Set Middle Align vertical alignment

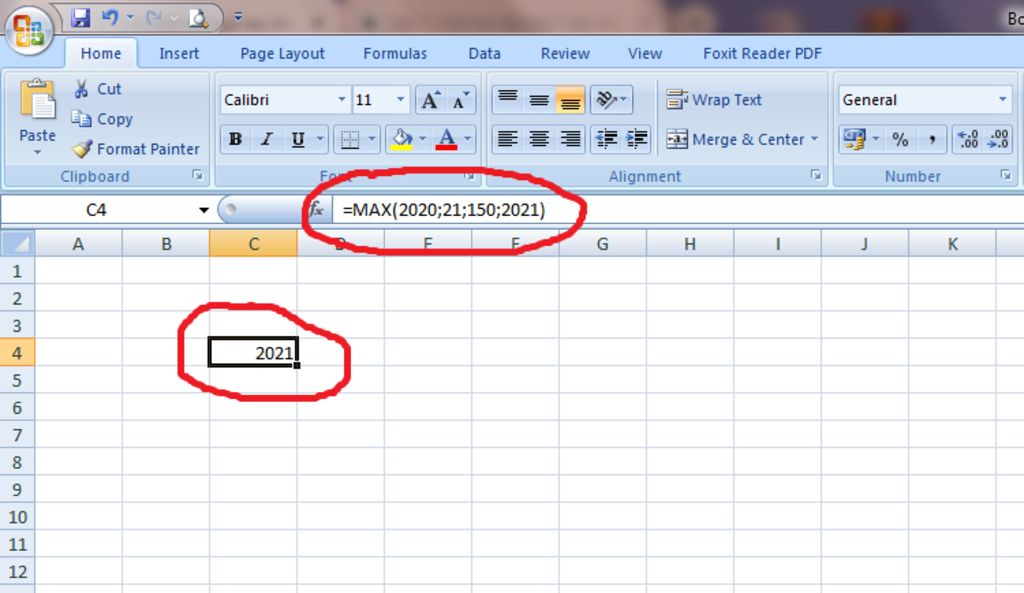[x=539, y=100]
